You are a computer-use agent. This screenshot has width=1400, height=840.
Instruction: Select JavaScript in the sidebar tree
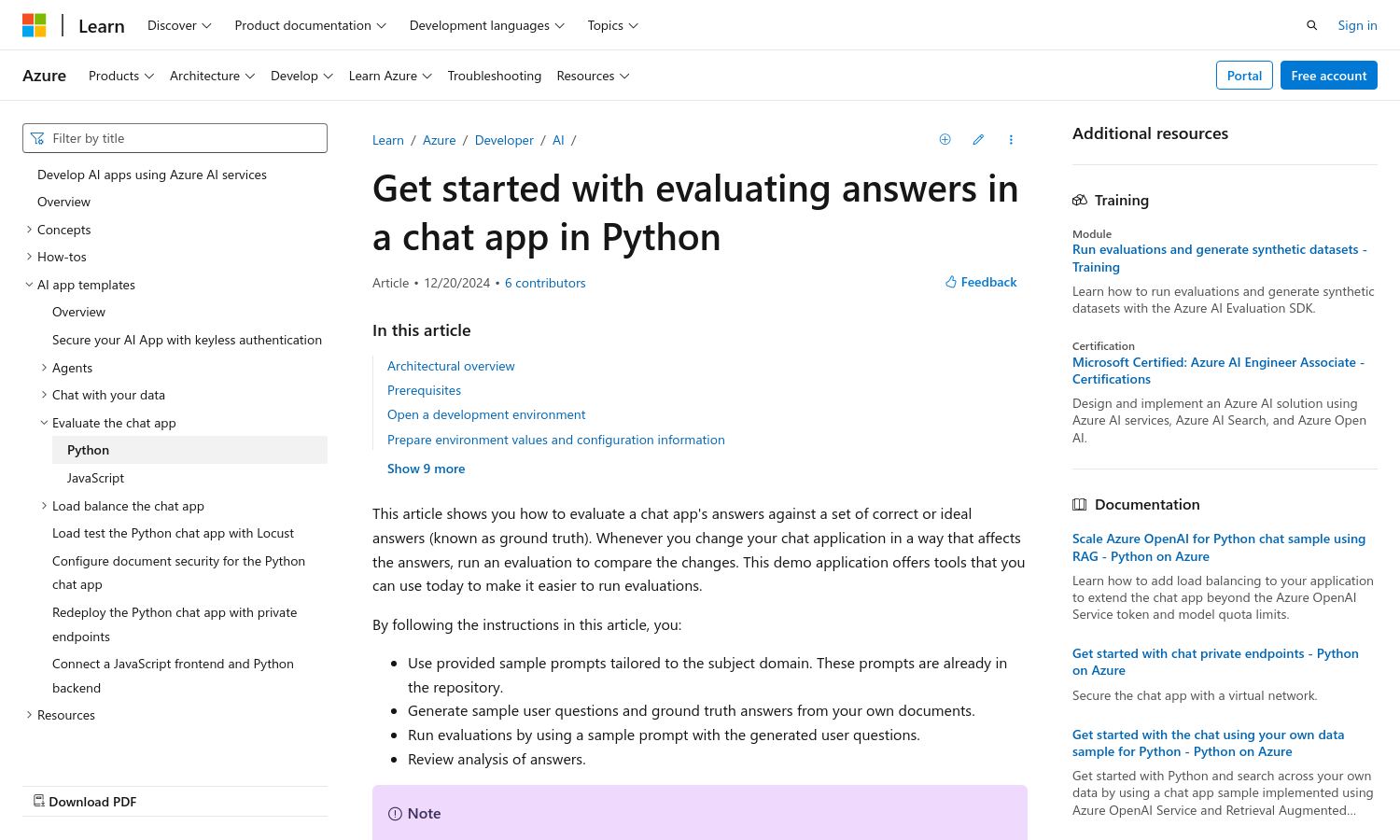point(95,478)
